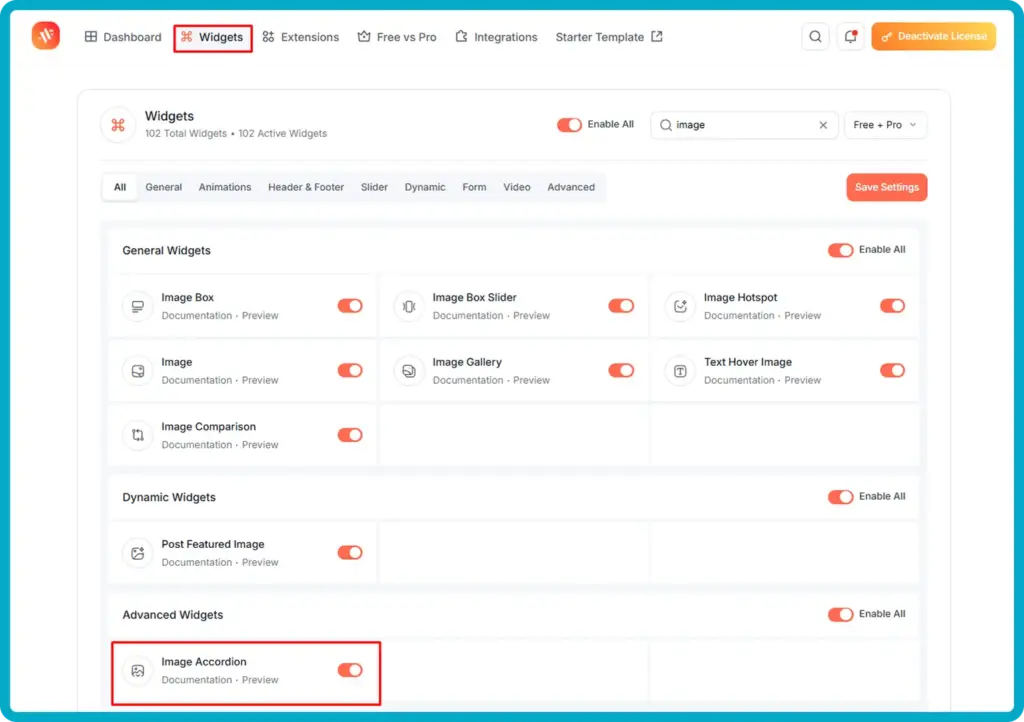The image size is (1024, 722).
Task: Open Documentation link under Image Gallery
Action: coord(468,380)
